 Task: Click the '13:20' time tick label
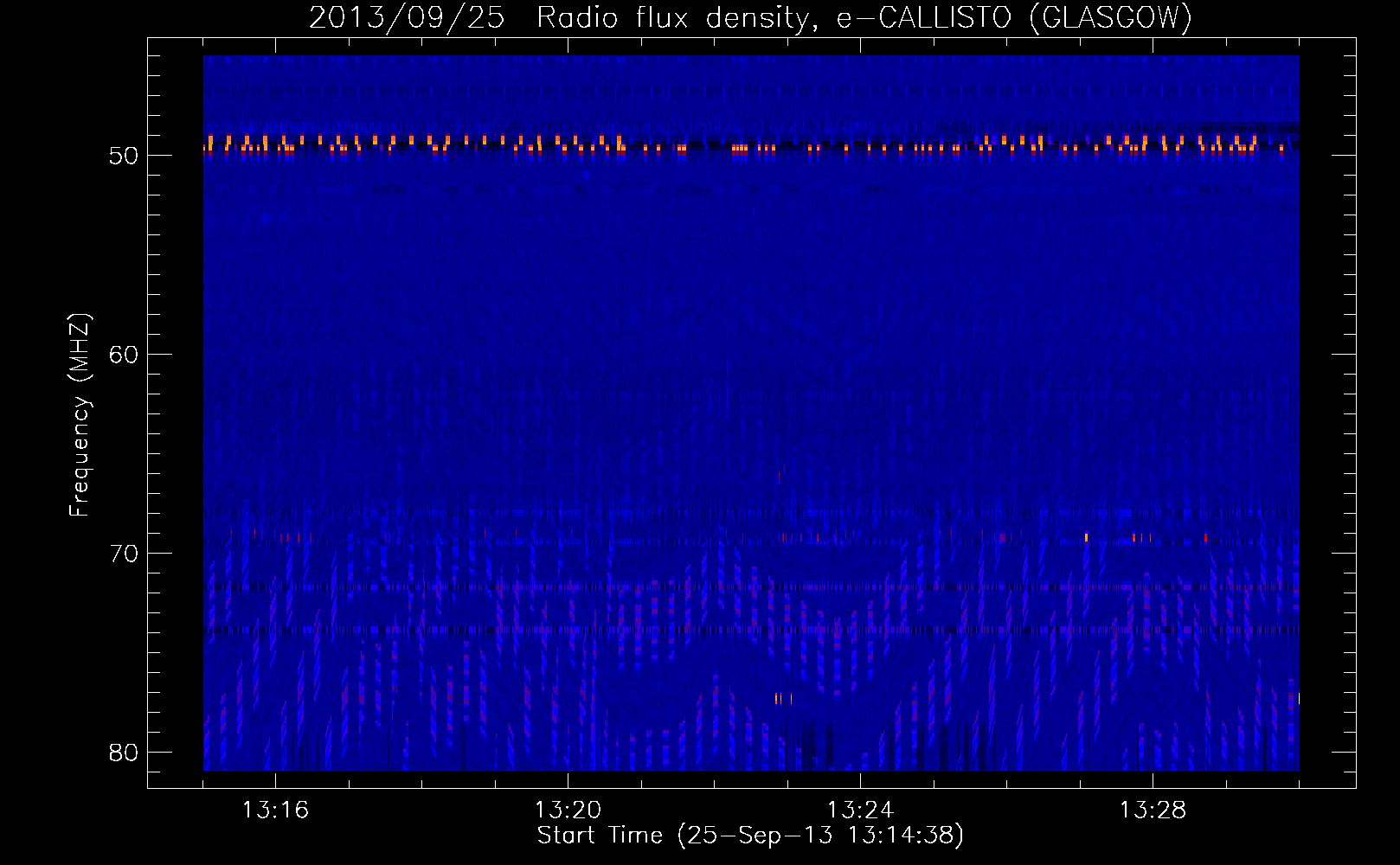tap(568, 811)
